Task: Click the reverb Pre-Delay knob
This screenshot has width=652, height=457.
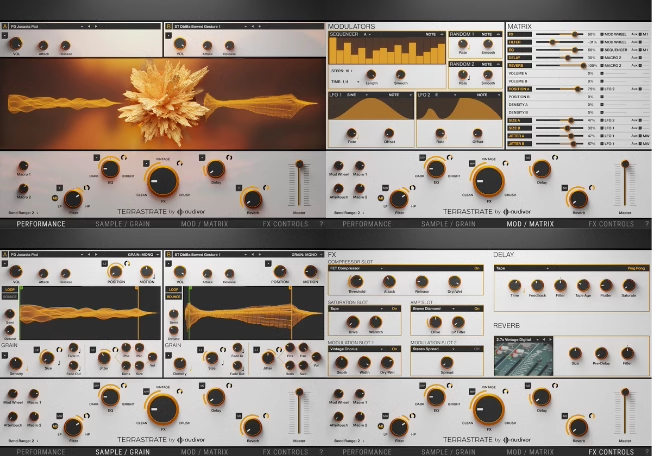Action: point(601,353)
